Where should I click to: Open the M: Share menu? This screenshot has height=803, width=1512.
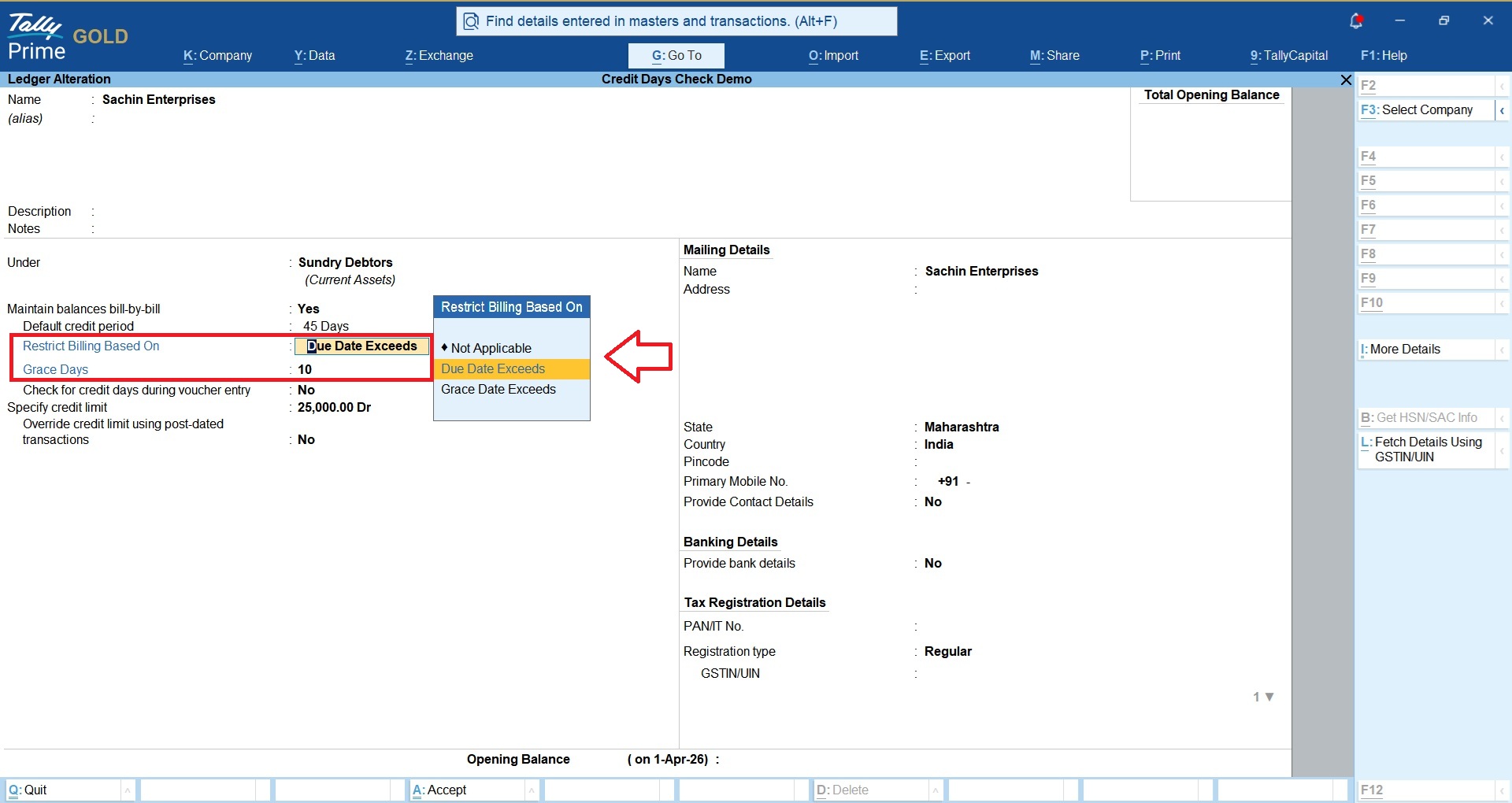(x=1054, y=56)
